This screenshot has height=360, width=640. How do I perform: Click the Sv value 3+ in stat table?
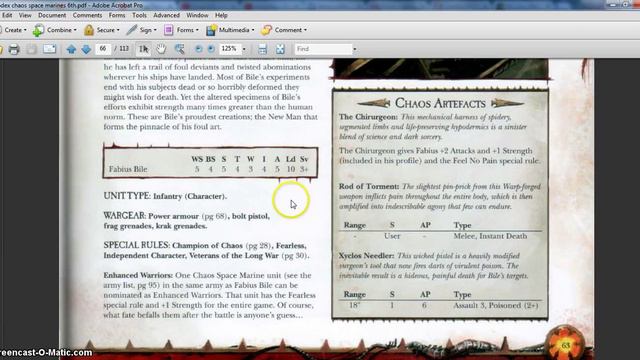304,169
